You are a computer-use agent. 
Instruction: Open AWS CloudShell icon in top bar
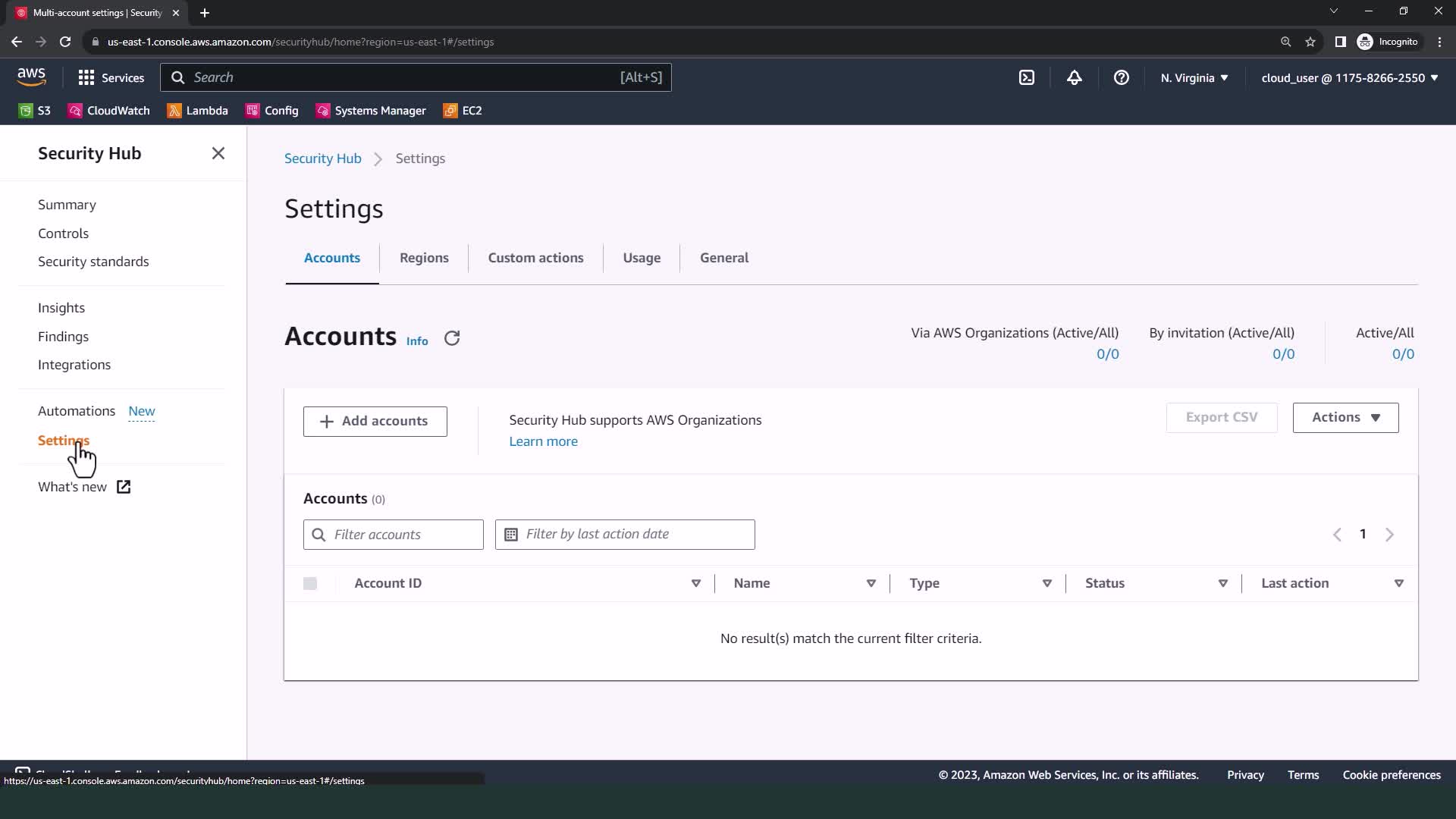click(x=1026, y=77)
